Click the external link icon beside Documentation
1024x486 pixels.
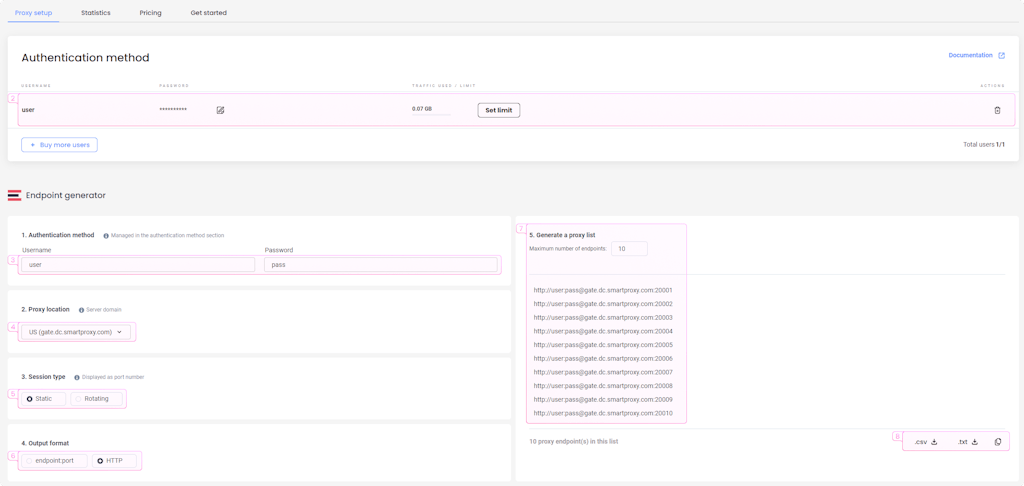pos(1001,56)
